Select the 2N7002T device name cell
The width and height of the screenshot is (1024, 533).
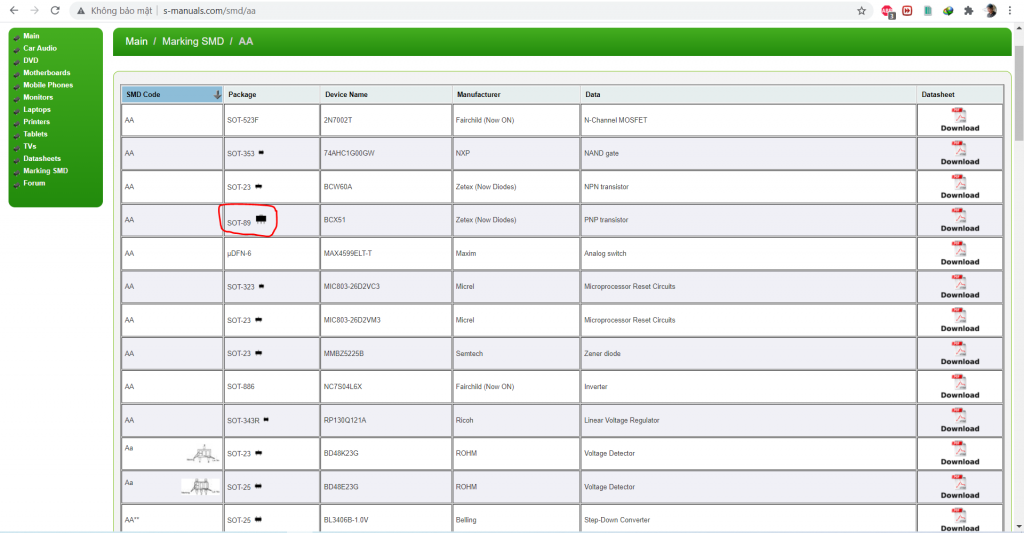386,120
